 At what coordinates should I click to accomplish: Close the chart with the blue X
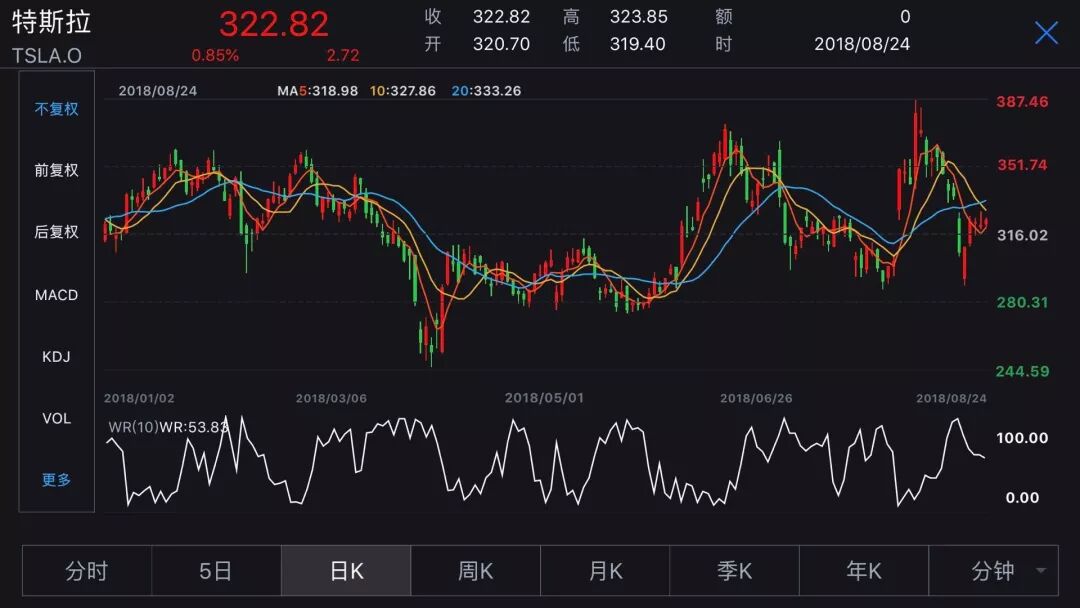[x=1046, y=32]
